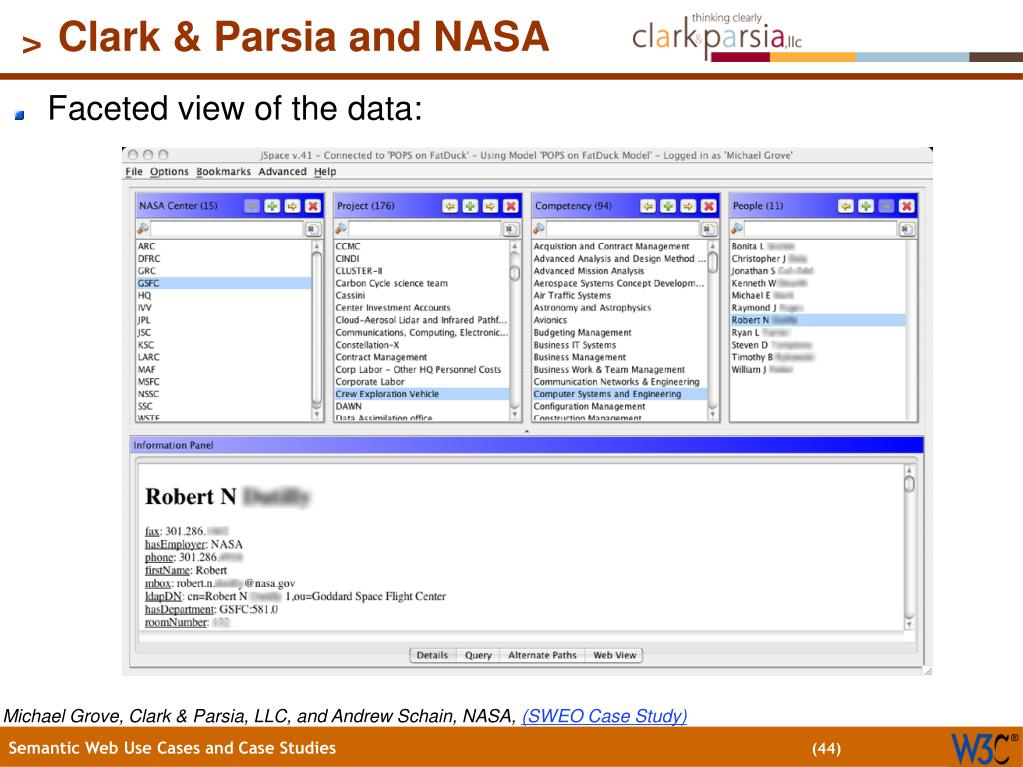Switch to the Details tab
The width and height of the screenshot is (1023, 767).
point(433,655)
